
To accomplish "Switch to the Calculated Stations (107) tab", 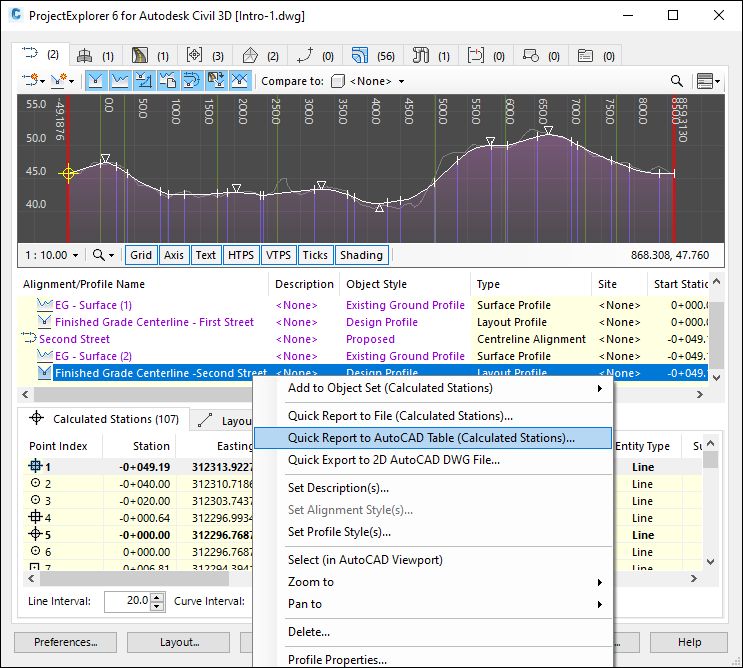I will [104, 419].
